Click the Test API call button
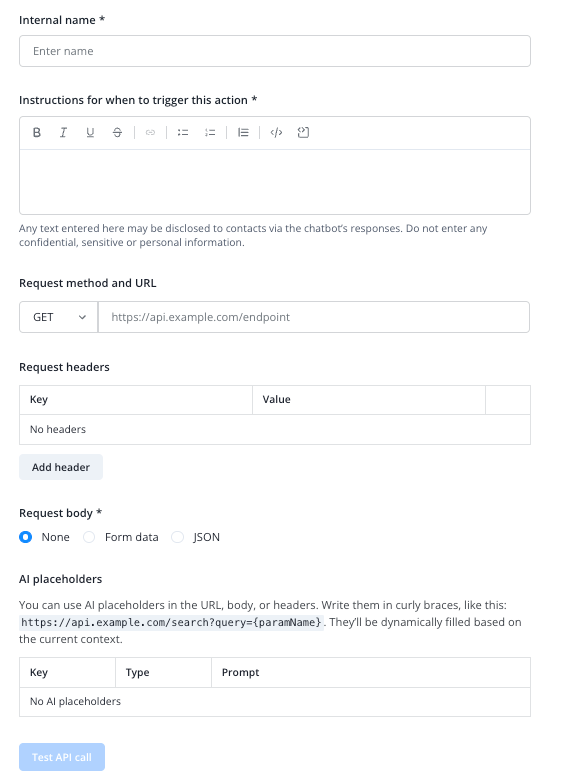The image size is (561, 784). point(62,757)
